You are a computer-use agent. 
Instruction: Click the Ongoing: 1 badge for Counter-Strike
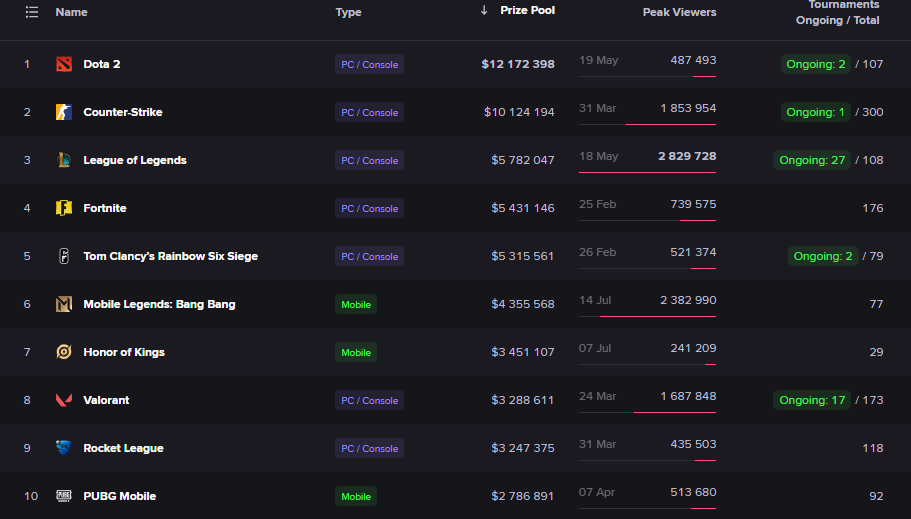point(816,112)
